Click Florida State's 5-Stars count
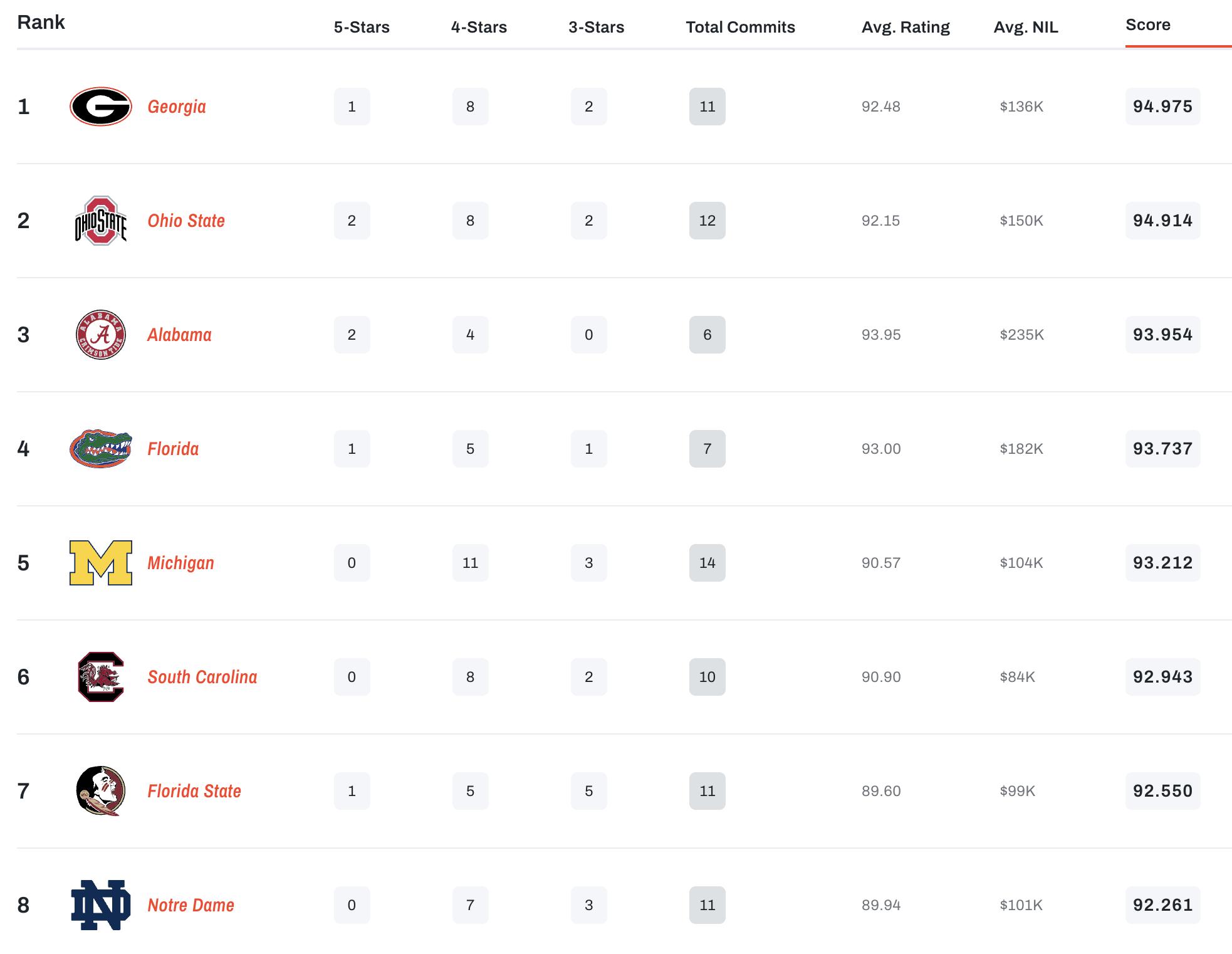The width and height of the screenshot is (1232, 954). click(352, 791)
